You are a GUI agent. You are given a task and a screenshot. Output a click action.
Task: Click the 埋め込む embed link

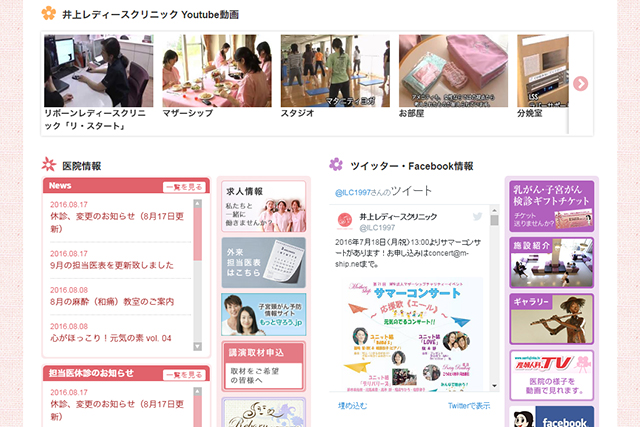(x=353, y=405)
